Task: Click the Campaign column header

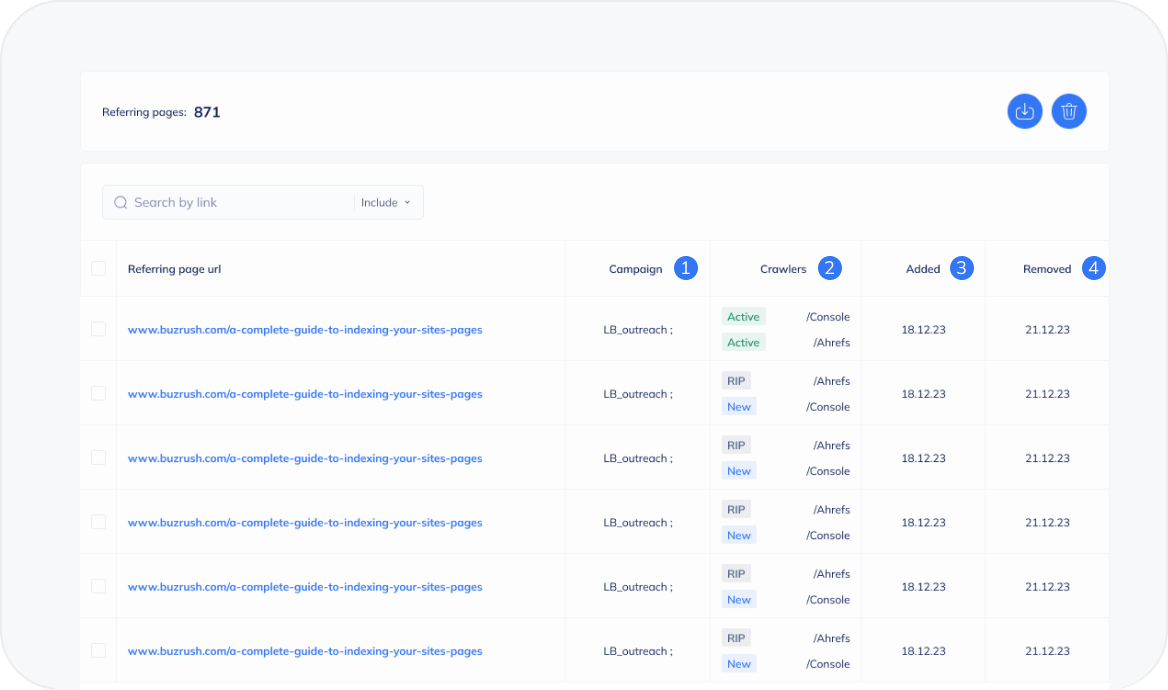Action: point(635,269)
